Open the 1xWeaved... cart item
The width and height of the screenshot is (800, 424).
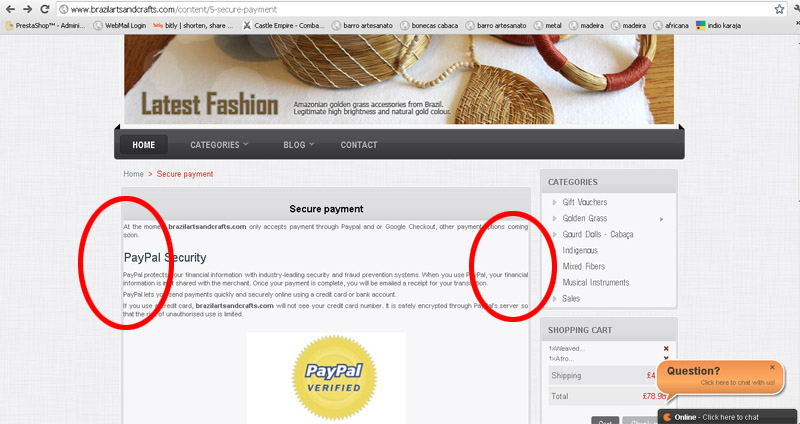(567, 348)
